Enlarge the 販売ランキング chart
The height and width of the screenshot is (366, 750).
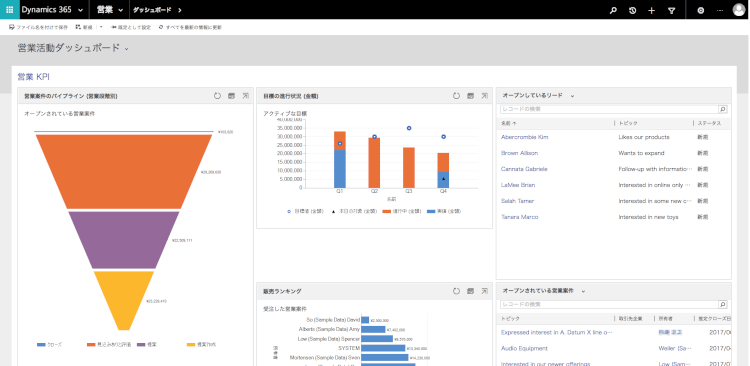click(x=485, y=291)
